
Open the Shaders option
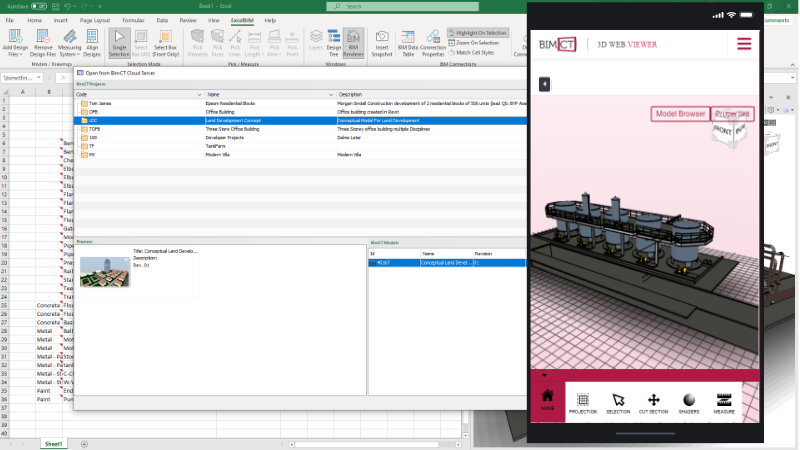click(x=689, y=403)
